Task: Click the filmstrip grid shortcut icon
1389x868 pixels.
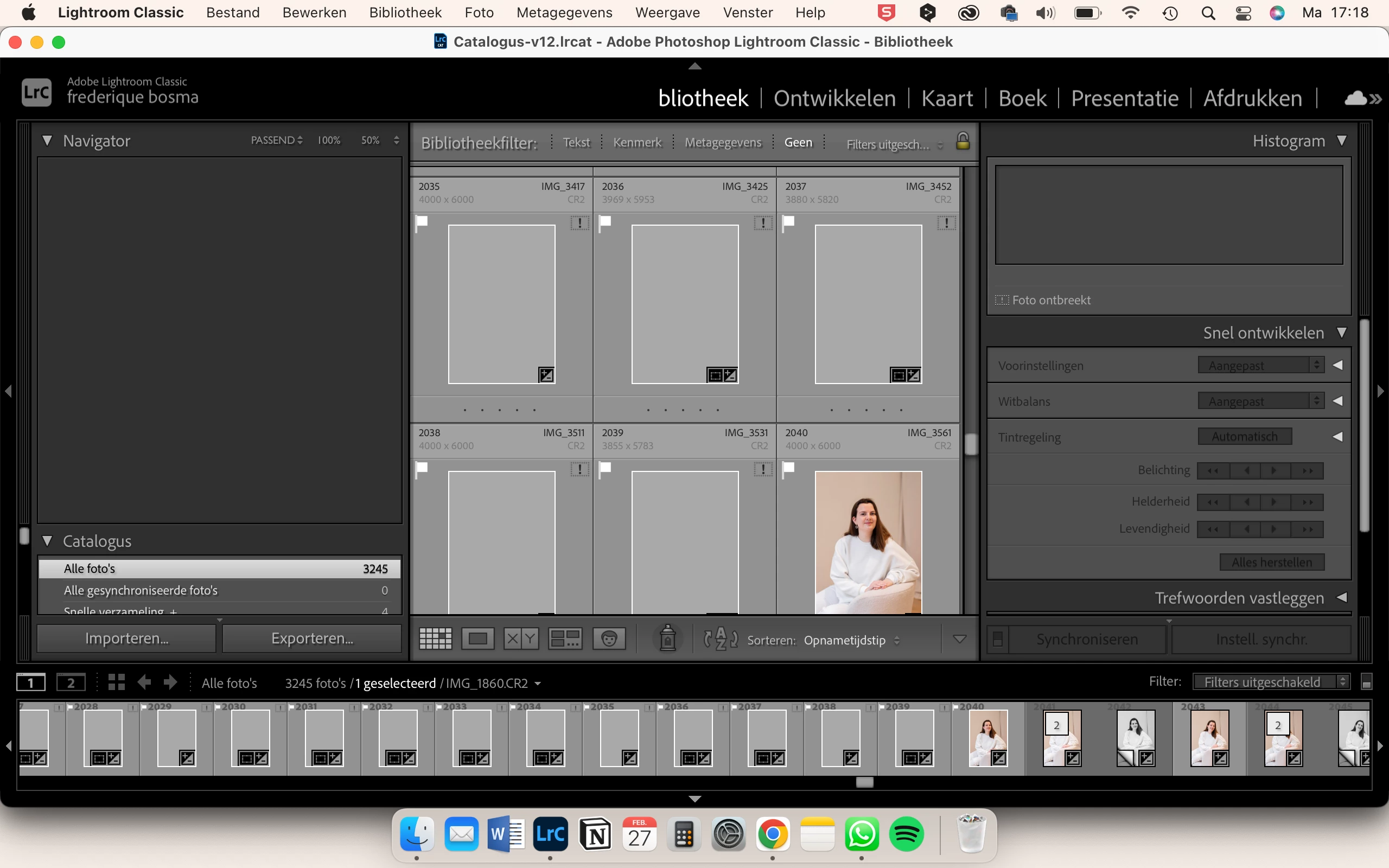Action: click(x=117, y=682)
